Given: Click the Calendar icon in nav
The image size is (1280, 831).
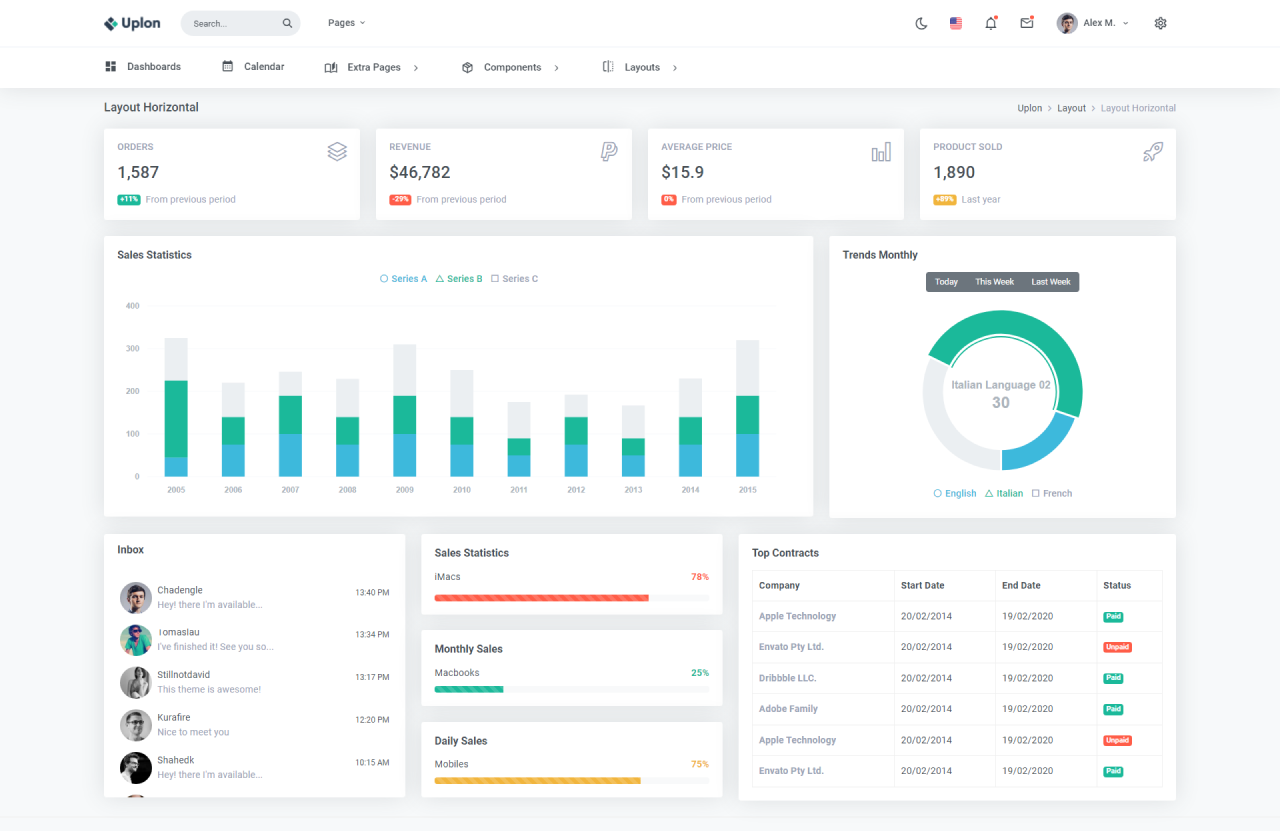Looking at the screenshot, I should tap(228, 66).
